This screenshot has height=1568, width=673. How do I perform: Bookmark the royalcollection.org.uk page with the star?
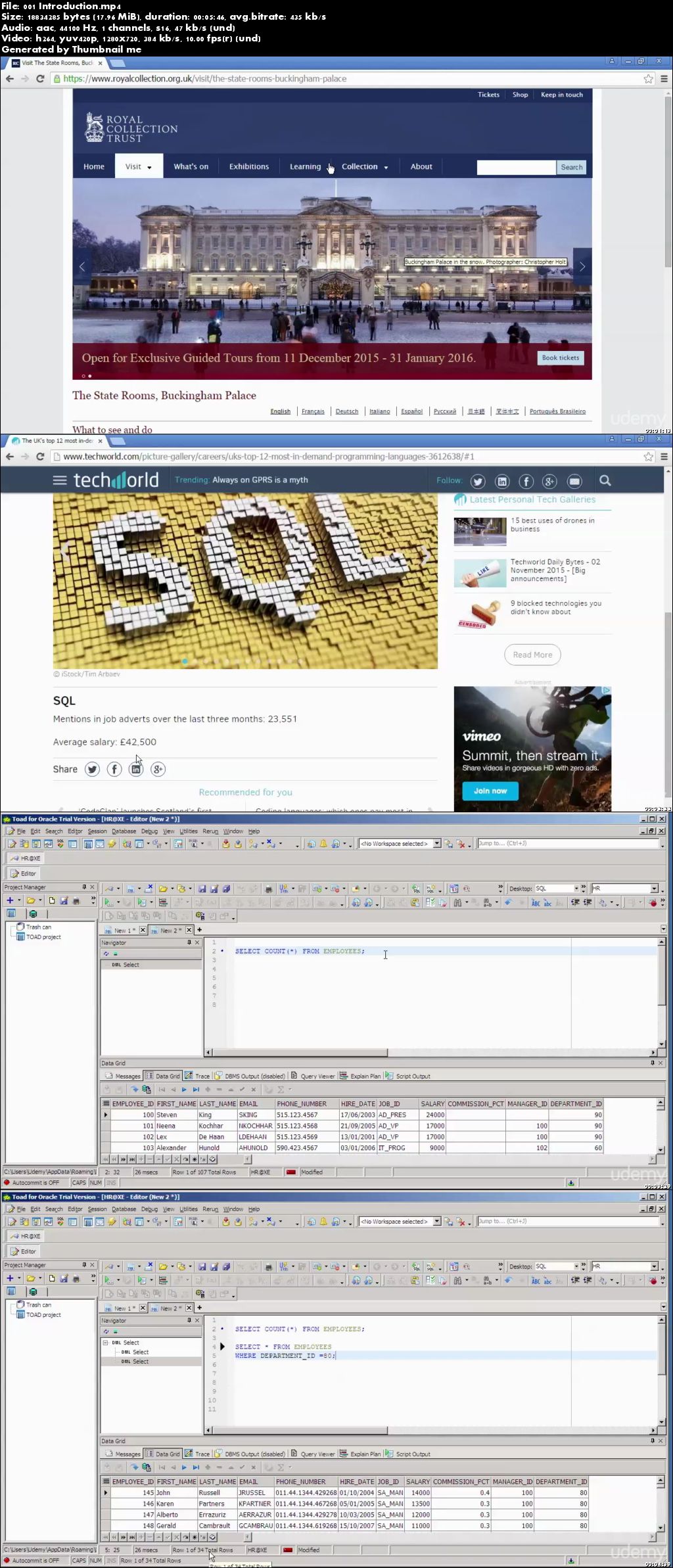tap(649, 79)
